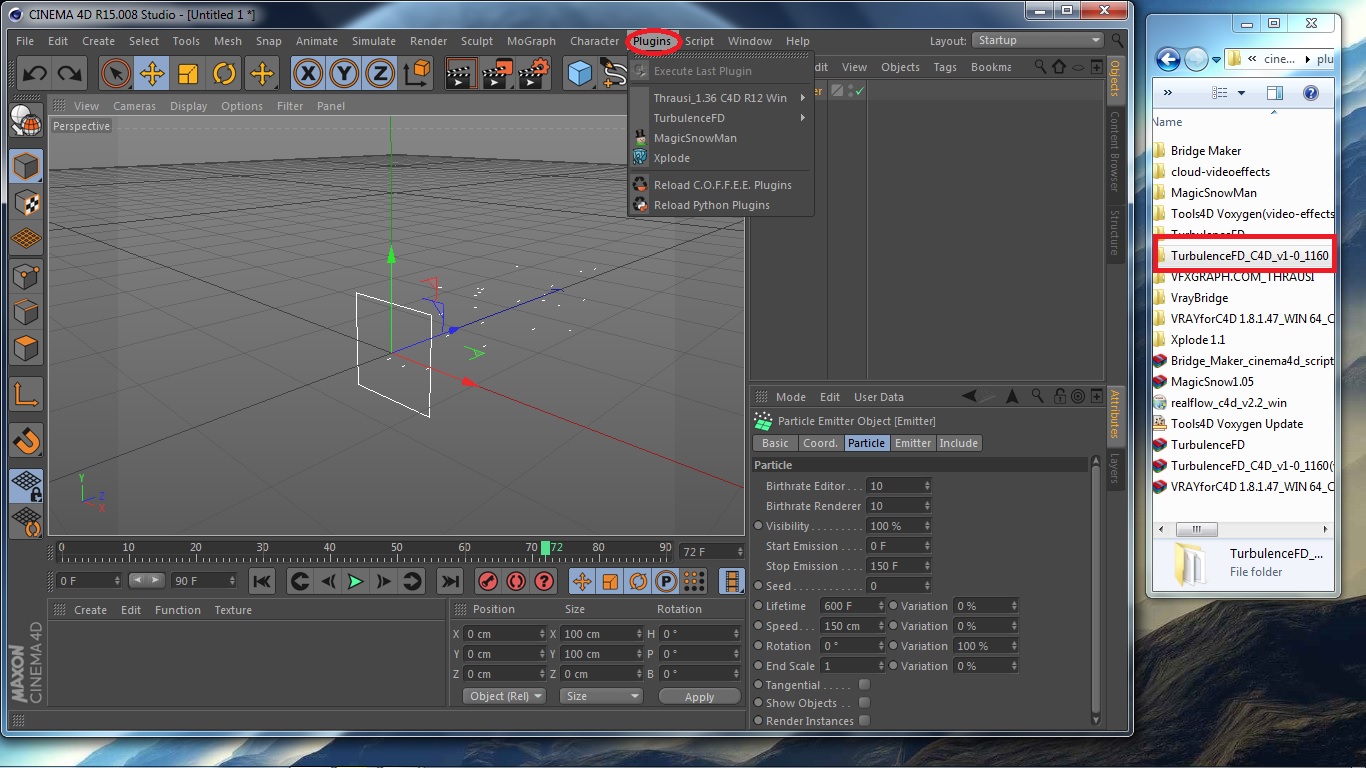The width and height of the screenshot is (1366, 768).
Task: Click Record Active Objects red key icon
Action: pos(488,581)
